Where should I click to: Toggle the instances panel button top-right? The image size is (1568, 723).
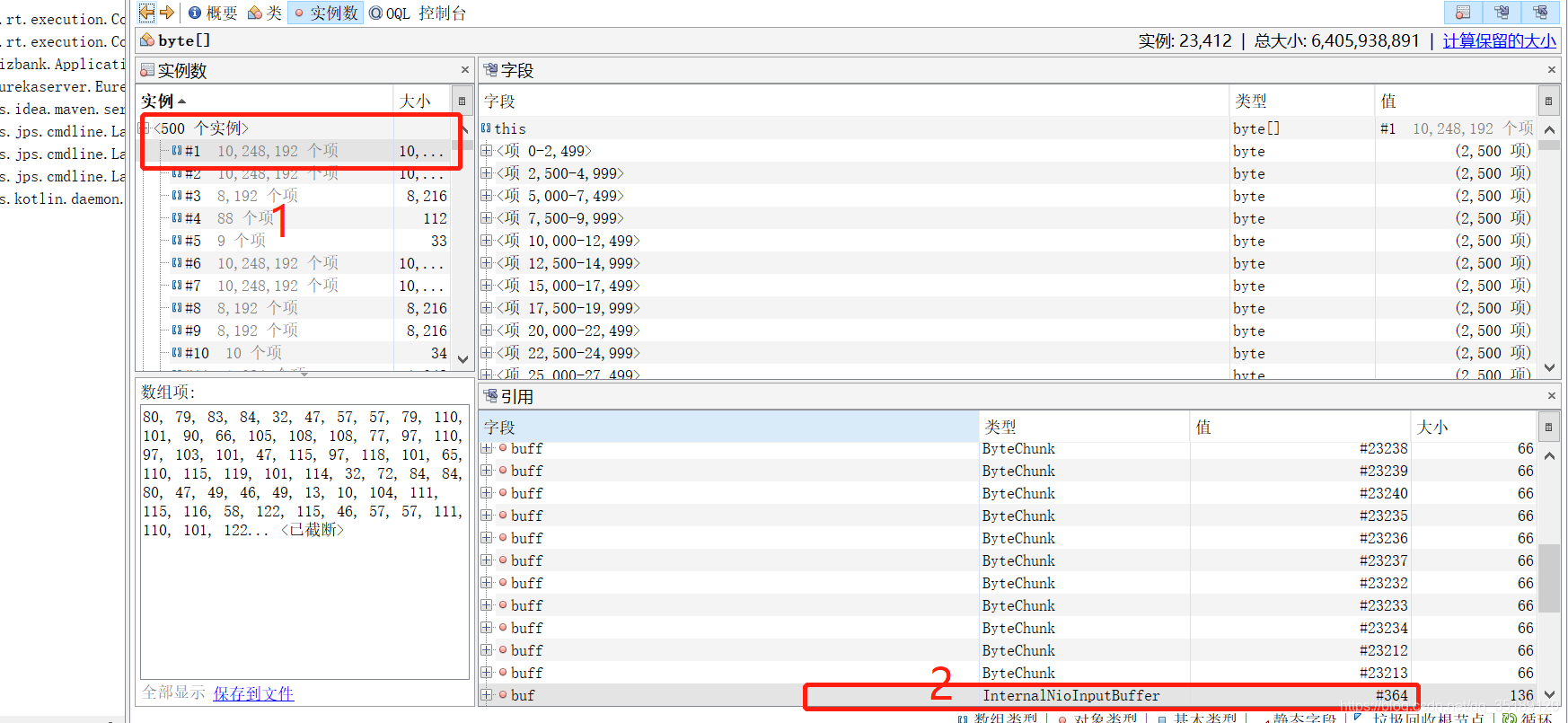point(1463,13)
